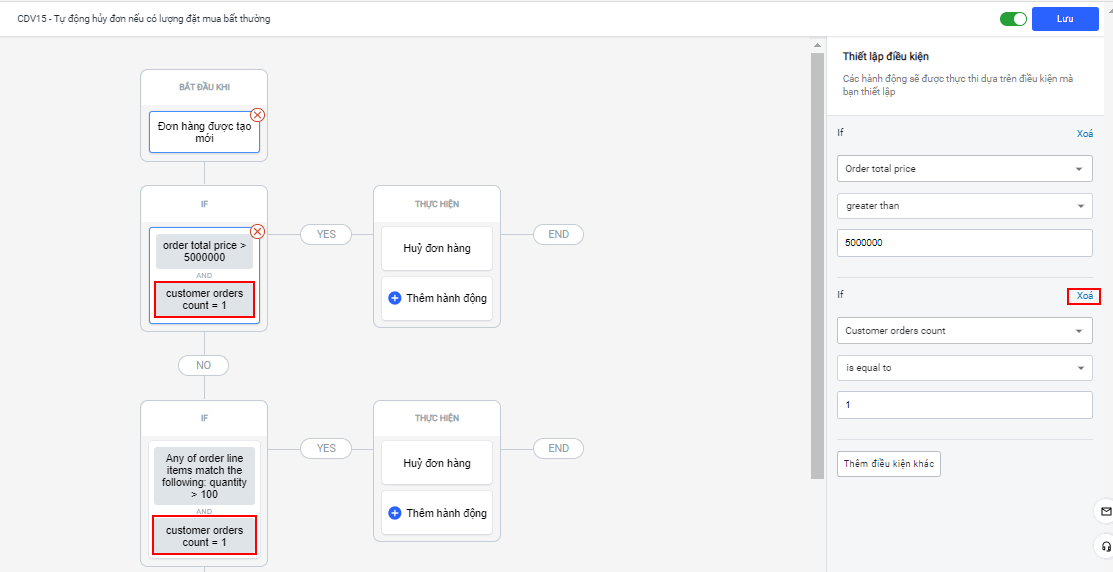Click 'Xoá' link for first If condition
1113x572 pixels.
(1084, 134)
